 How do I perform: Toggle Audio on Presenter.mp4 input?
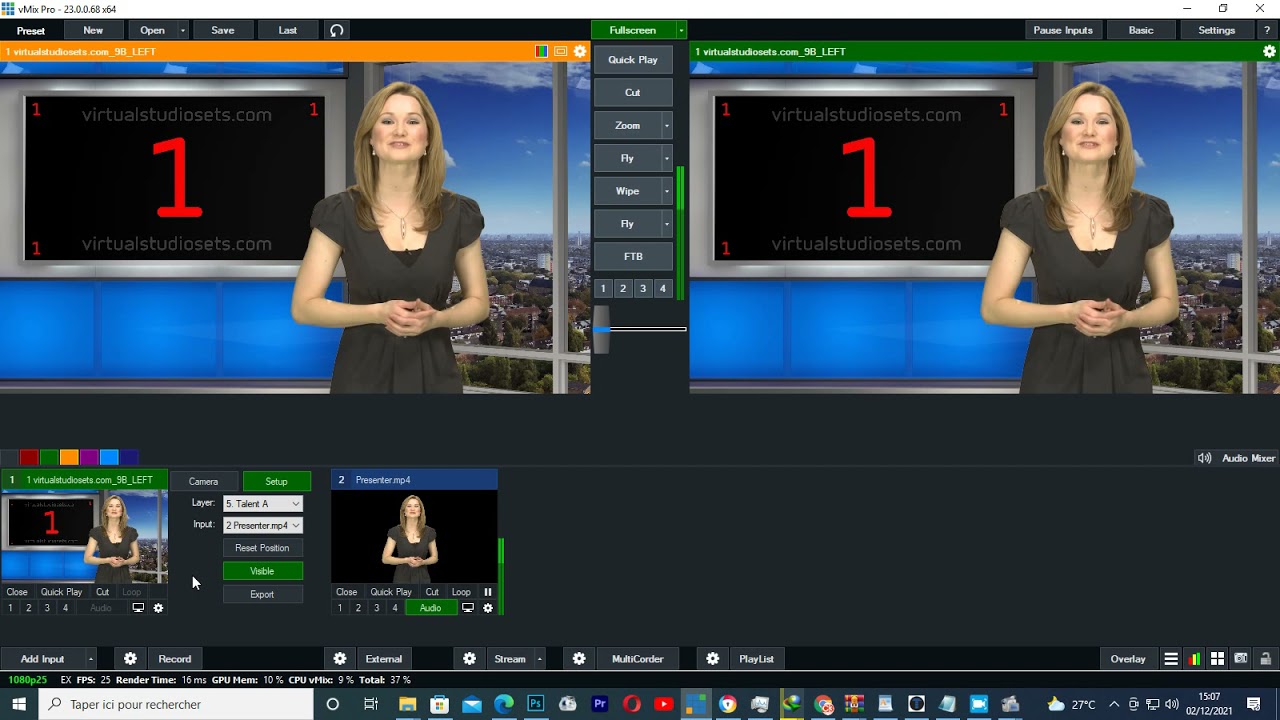click(430, 608)
